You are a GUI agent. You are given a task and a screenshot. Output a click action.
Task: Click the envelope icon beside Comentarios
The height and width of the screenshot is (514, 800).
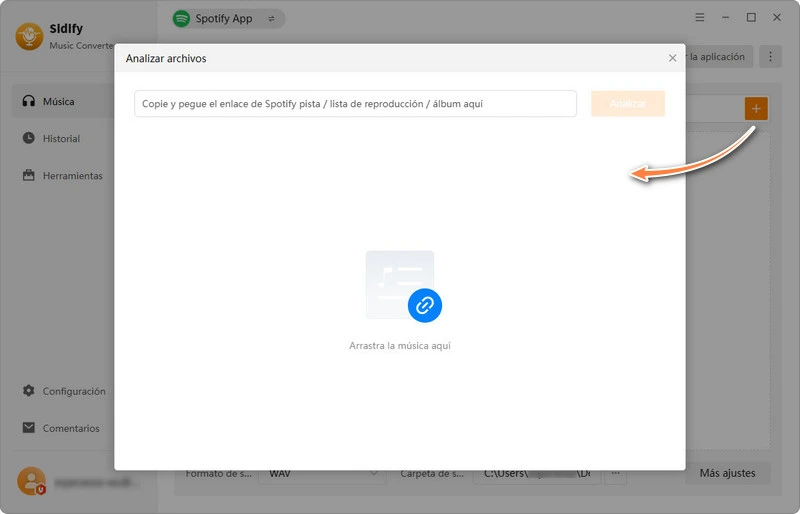click(29, 427)
